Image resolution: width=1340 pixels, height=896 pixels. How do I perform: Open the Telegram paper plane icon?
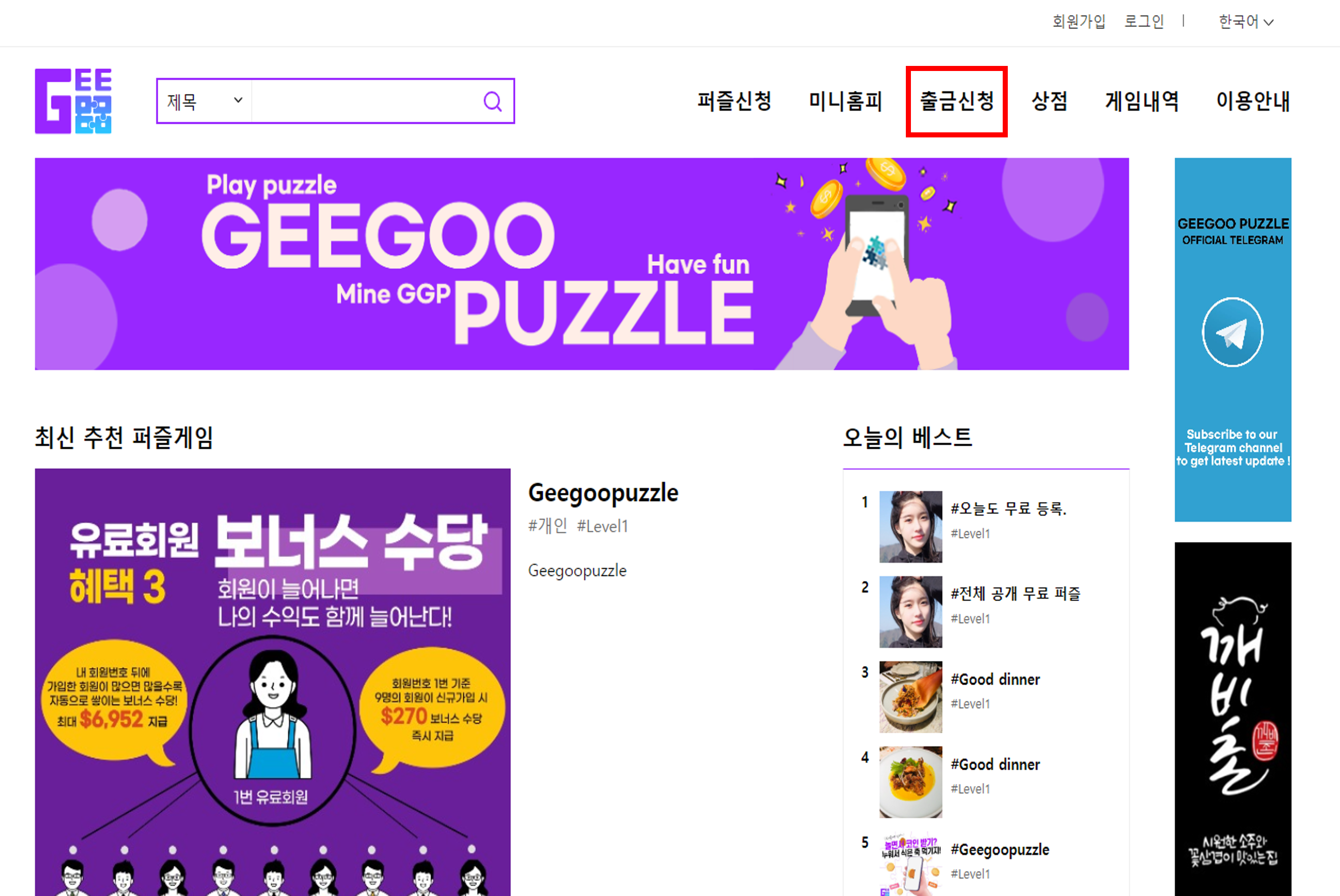click(1232, 332)
